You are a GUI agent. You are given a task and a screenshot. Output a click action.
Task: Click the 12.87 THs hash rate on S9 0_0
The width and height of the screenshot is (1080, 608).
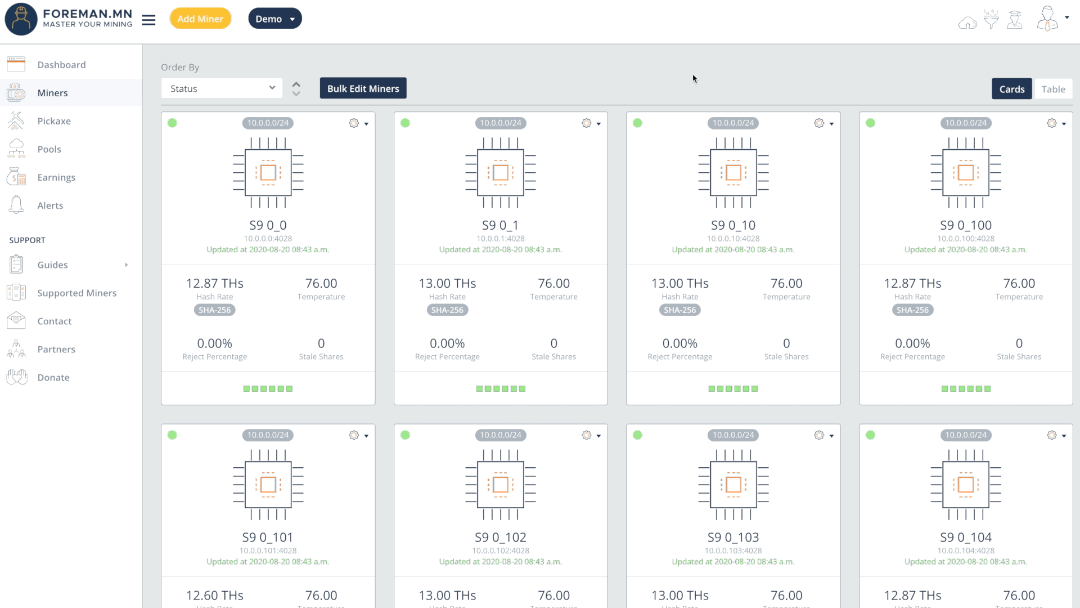214,283
